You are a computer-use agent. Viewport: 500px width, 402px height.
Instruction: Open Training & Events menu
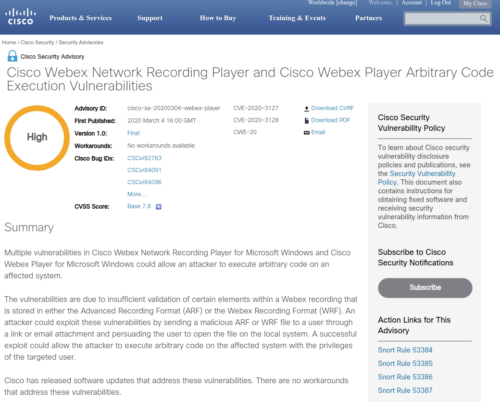pos(297,18)
